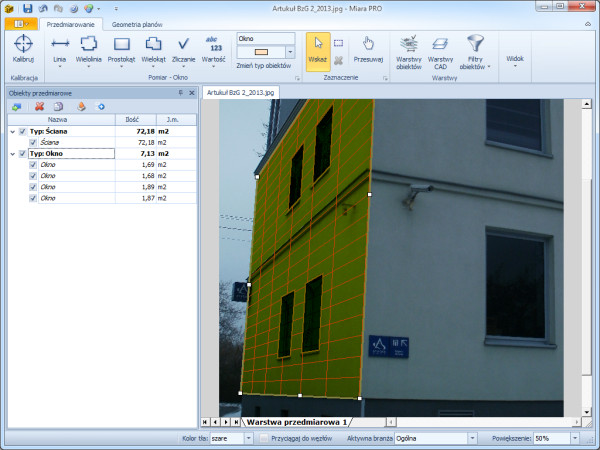This screenshot has width=600, height=450.
Task: Click the Wskaż selection button
Action: coord(317,49)
